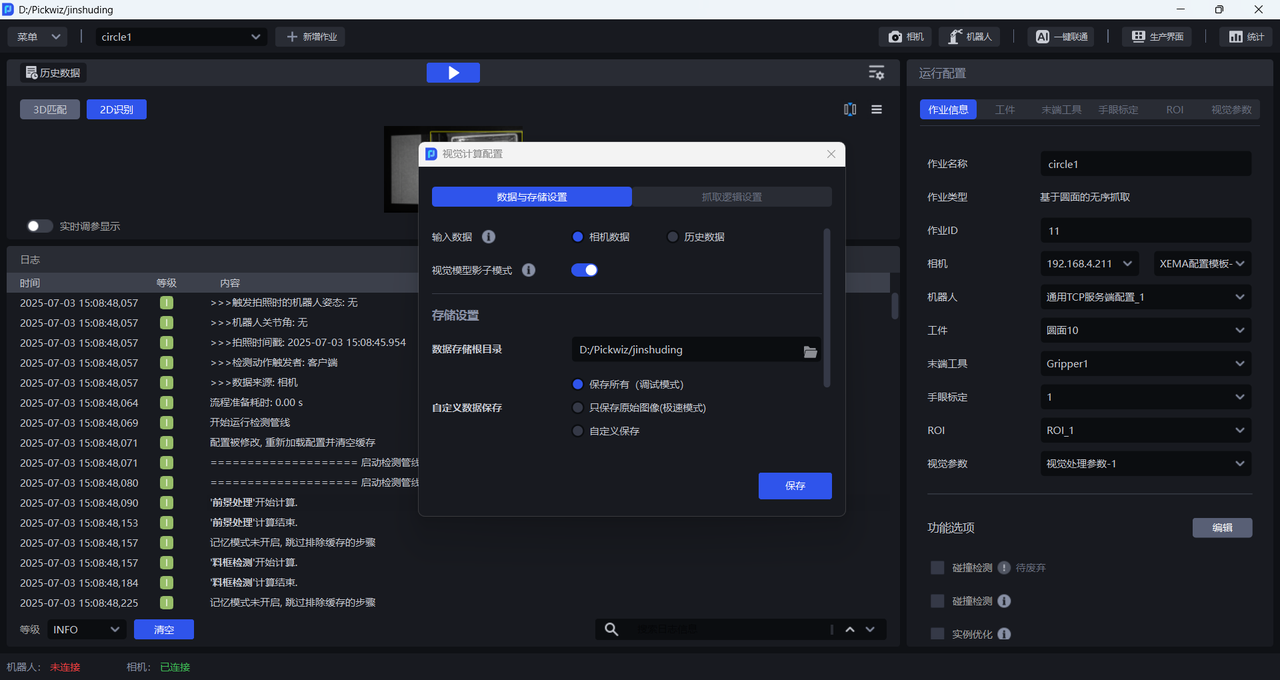Click the blue play run button
Screen dimensions: 1280x680
[x=453, y=73]
